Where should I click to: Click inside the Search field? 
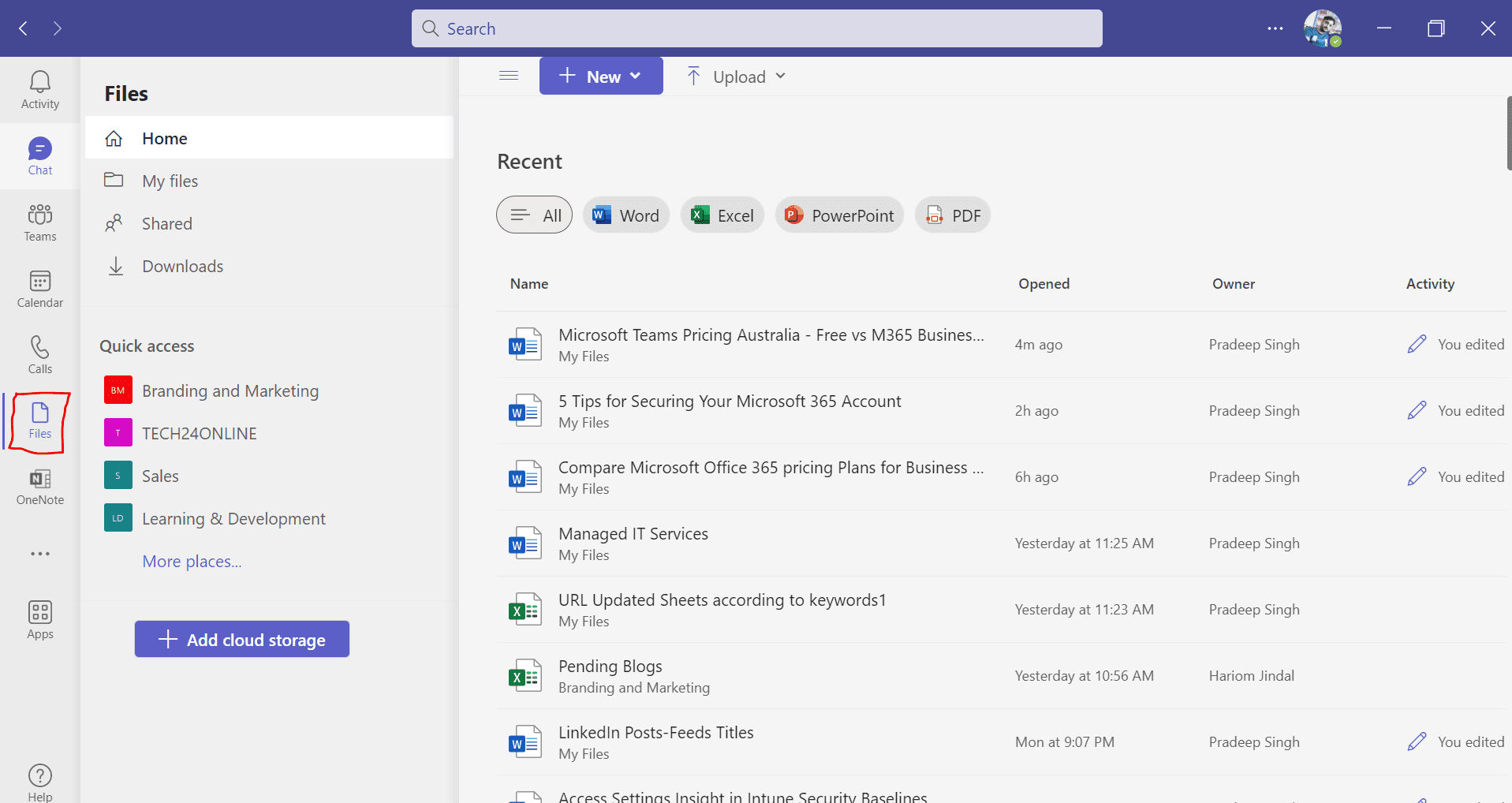tap(756, 28)
